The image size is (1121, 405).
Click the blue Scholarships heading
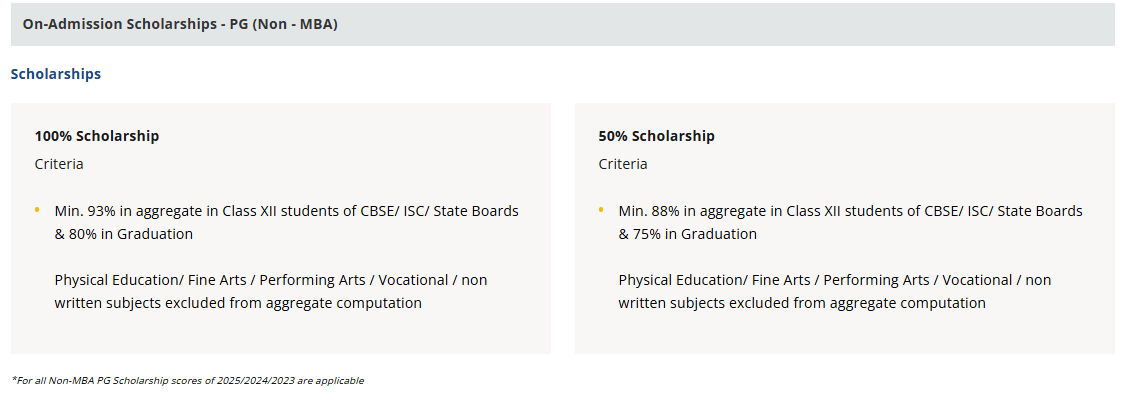click(x=56, y=74)
